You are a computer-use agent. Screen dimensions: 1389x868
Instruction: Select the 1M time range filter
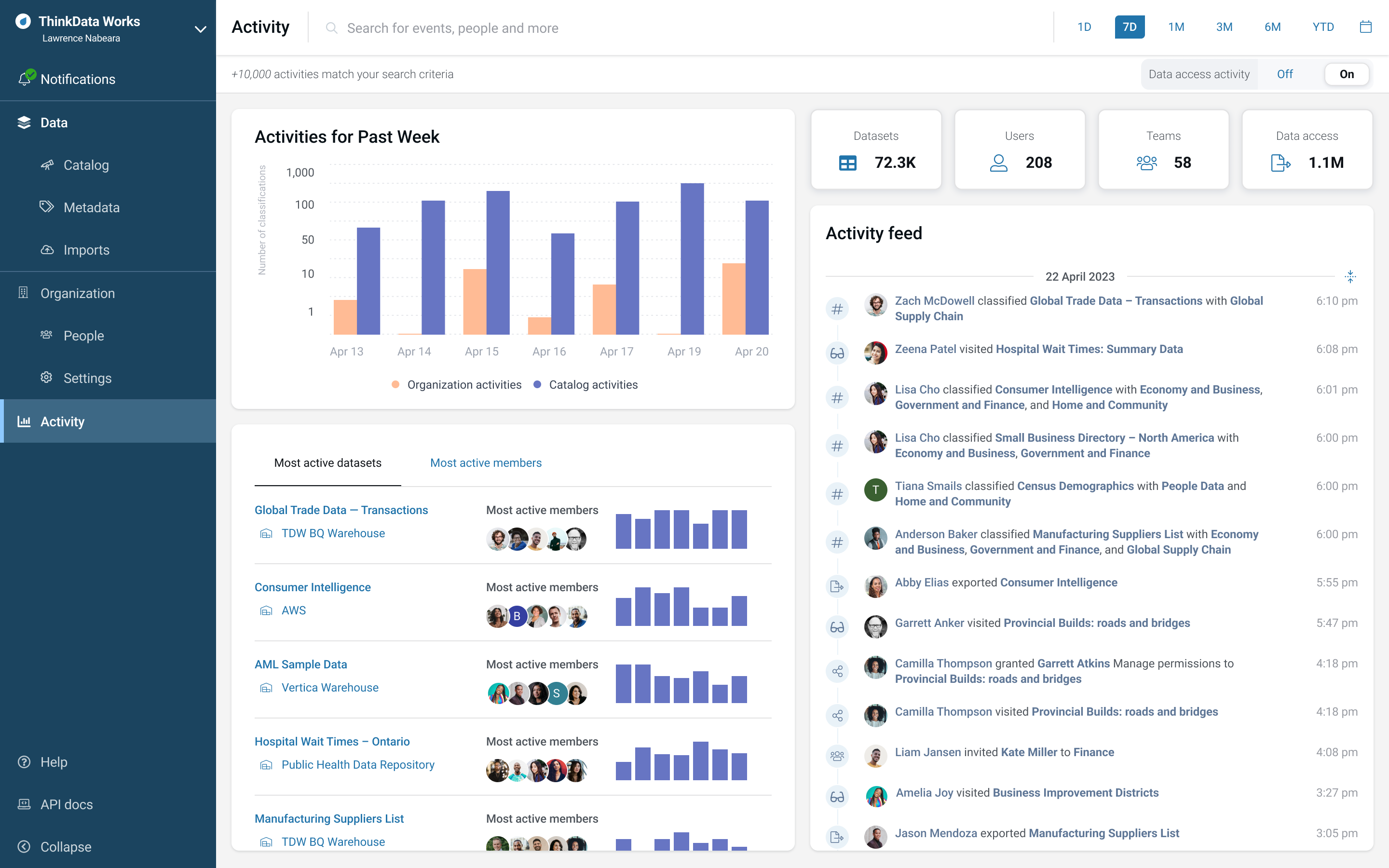point(1176,27)
